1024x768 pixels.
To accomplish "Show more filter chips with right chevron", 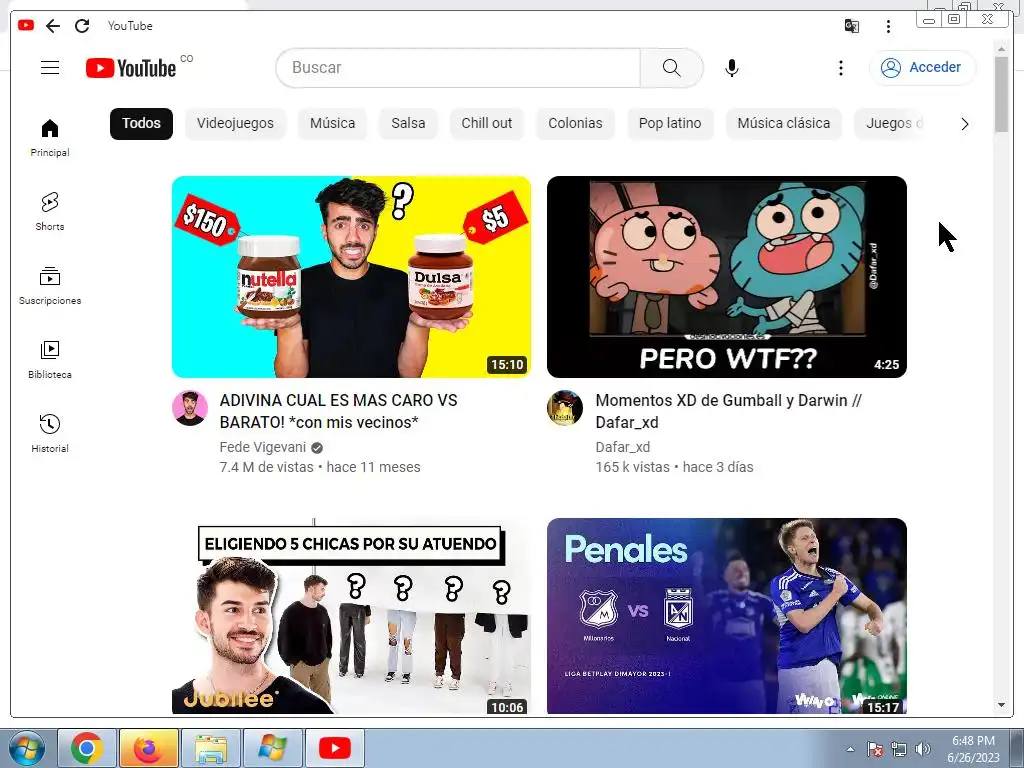I will [965, 124].
